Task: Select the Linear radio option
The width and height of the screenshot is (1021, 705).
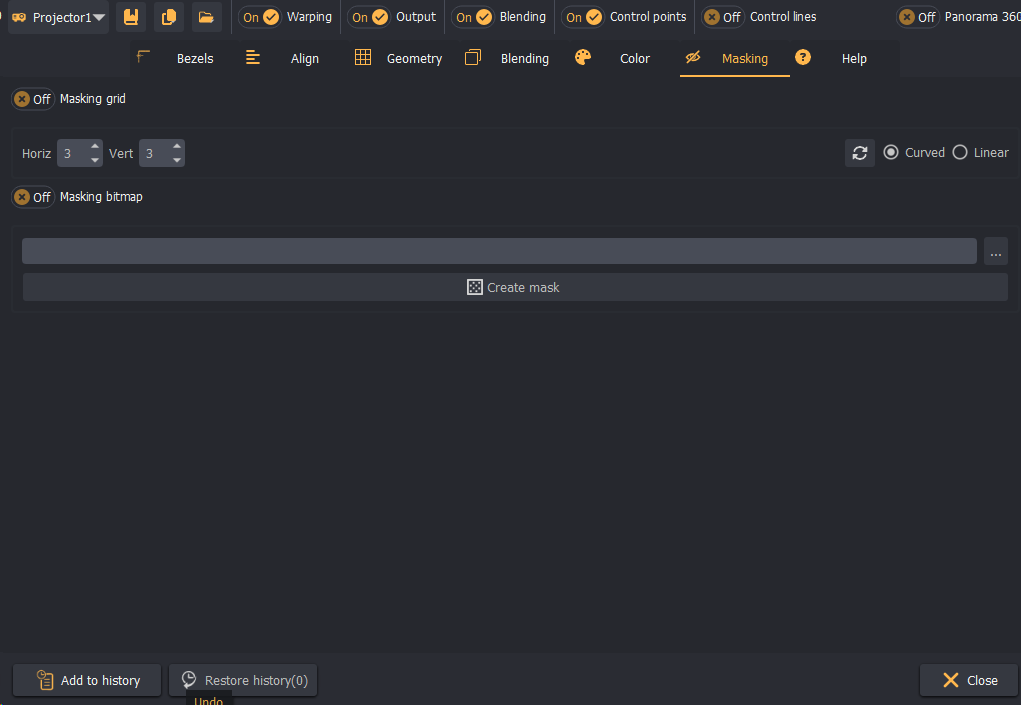Action: [960, 152]
